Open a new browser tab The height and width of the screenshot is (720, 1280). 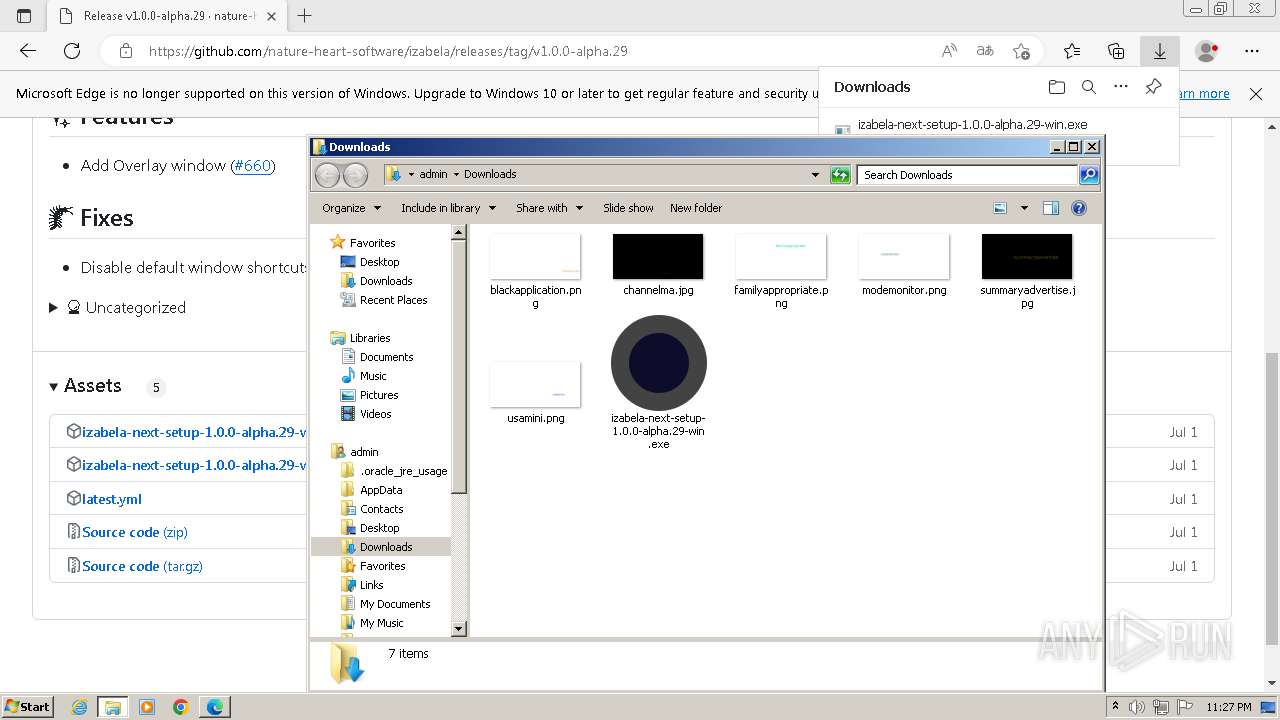coord(305,16)
